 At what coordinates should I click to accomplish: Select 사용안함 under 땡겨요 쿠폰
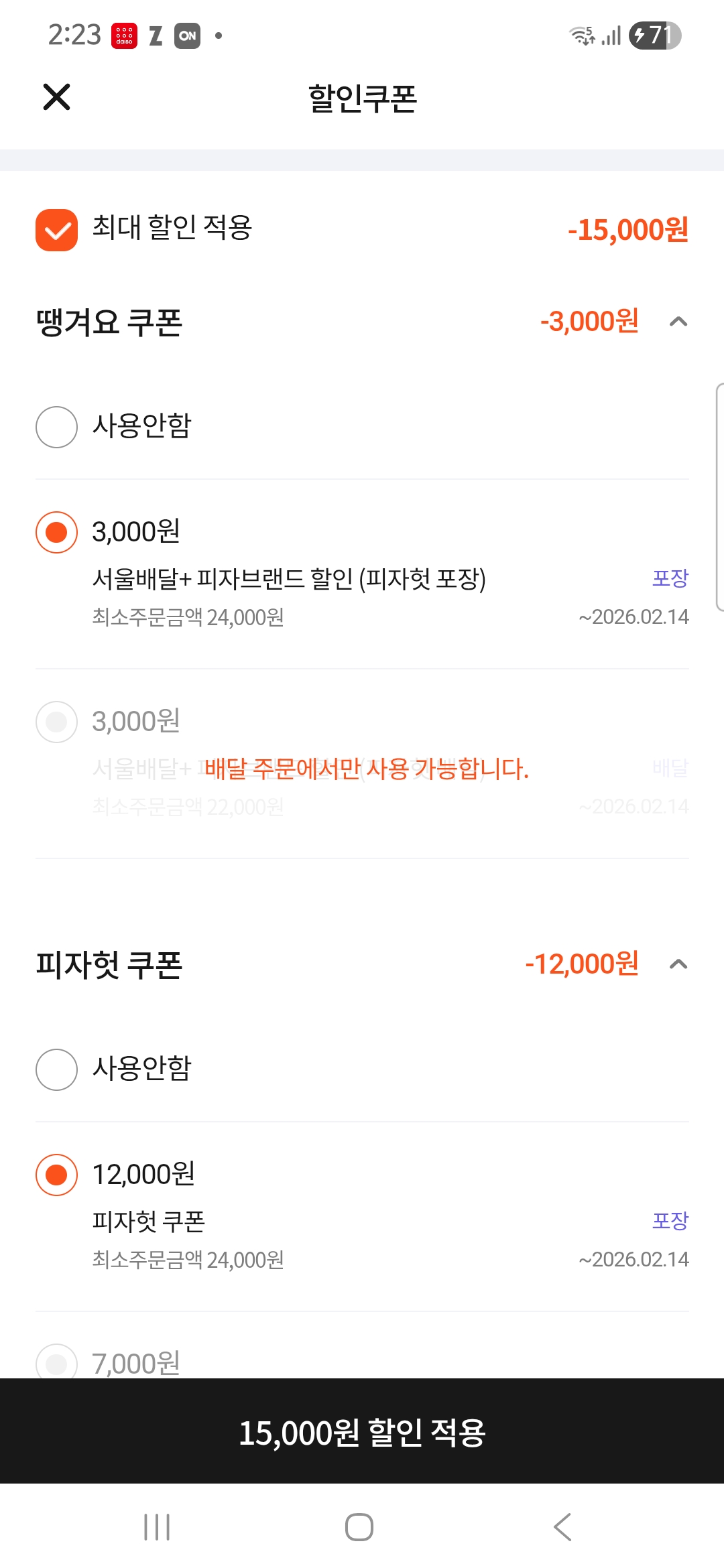(x=56, y=427)
